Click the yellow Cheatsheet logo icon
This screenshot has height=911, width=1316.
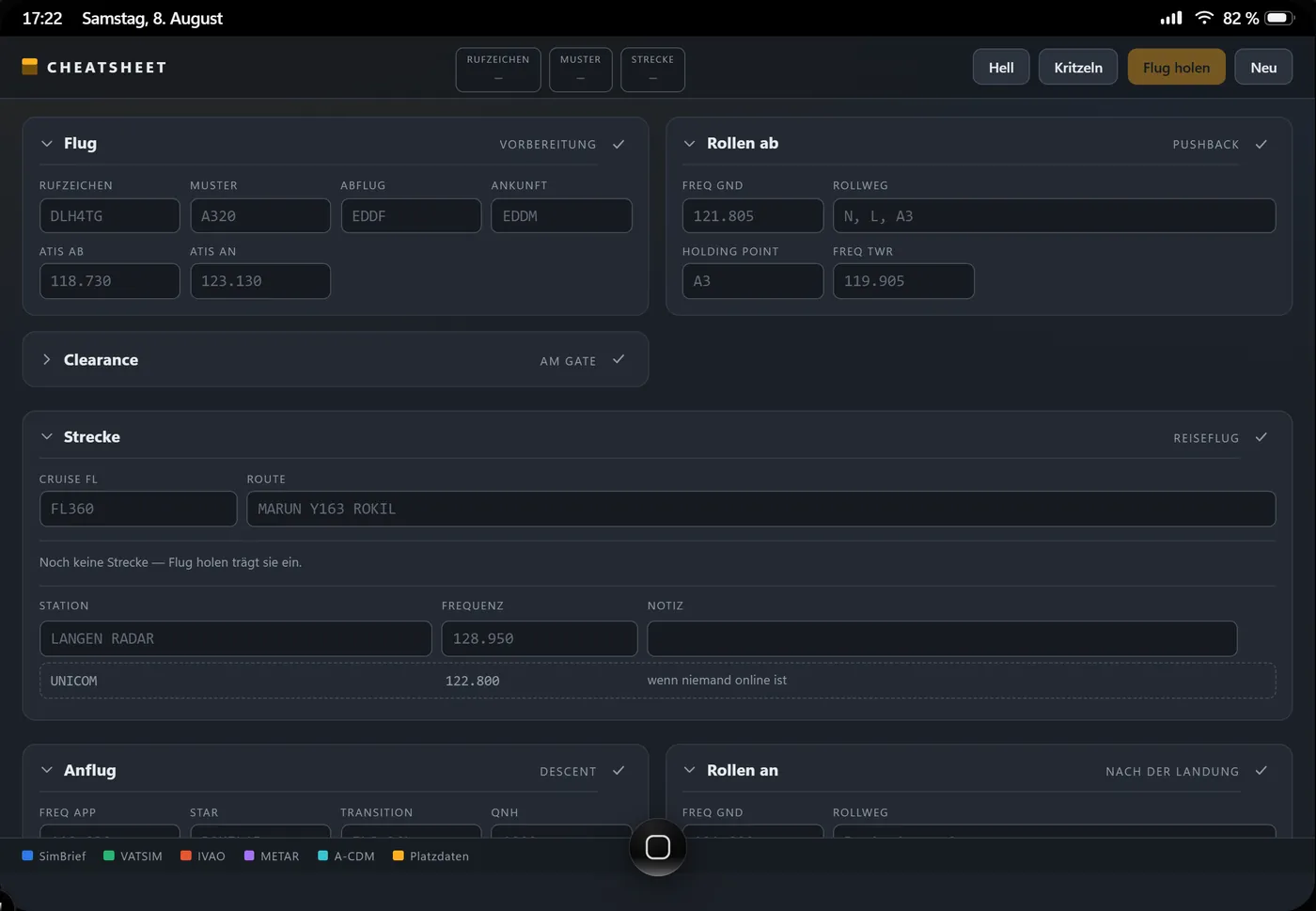pos(30,66)
